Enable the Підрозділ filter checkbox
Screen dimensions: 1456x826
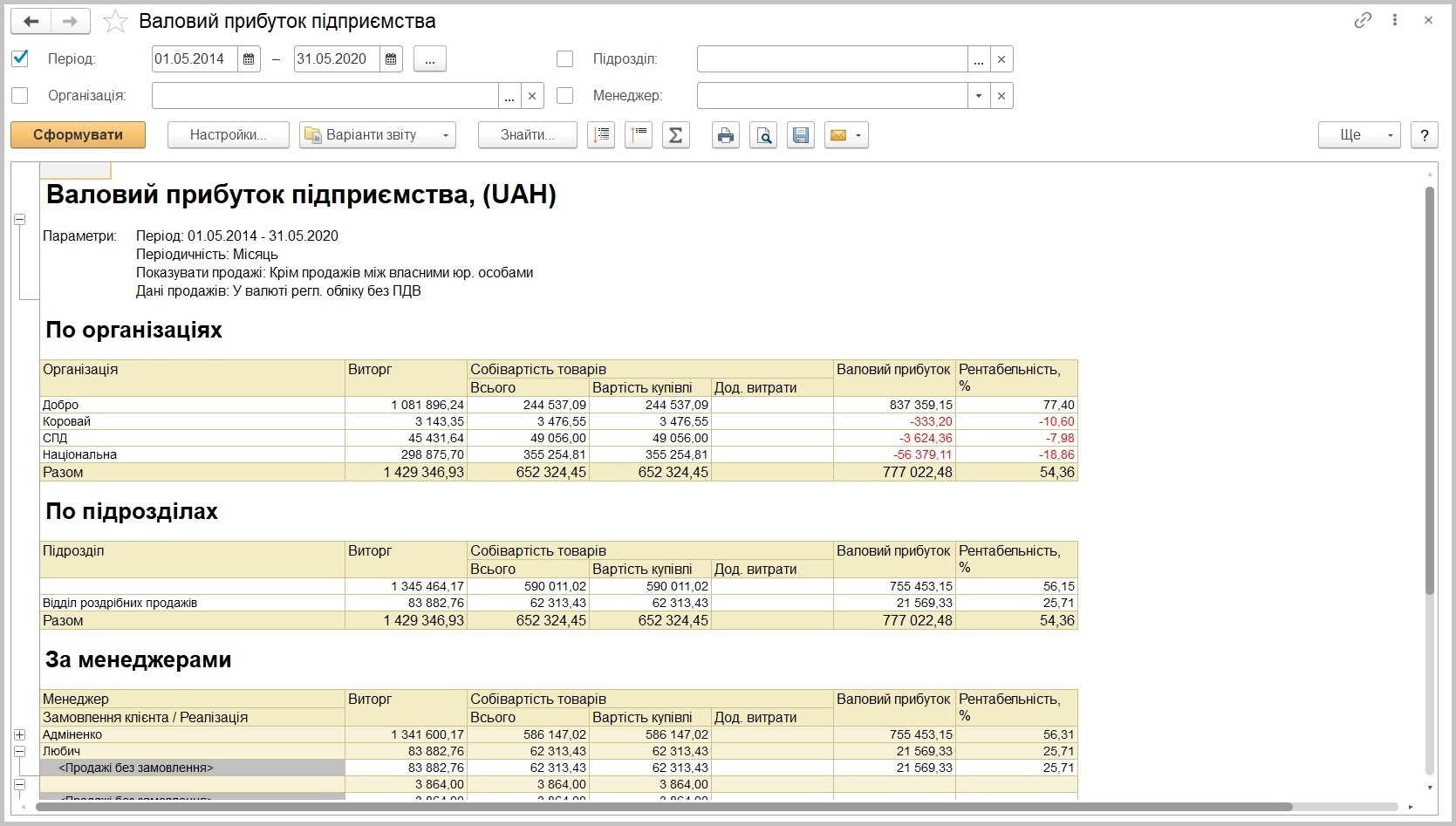[565, 58]
